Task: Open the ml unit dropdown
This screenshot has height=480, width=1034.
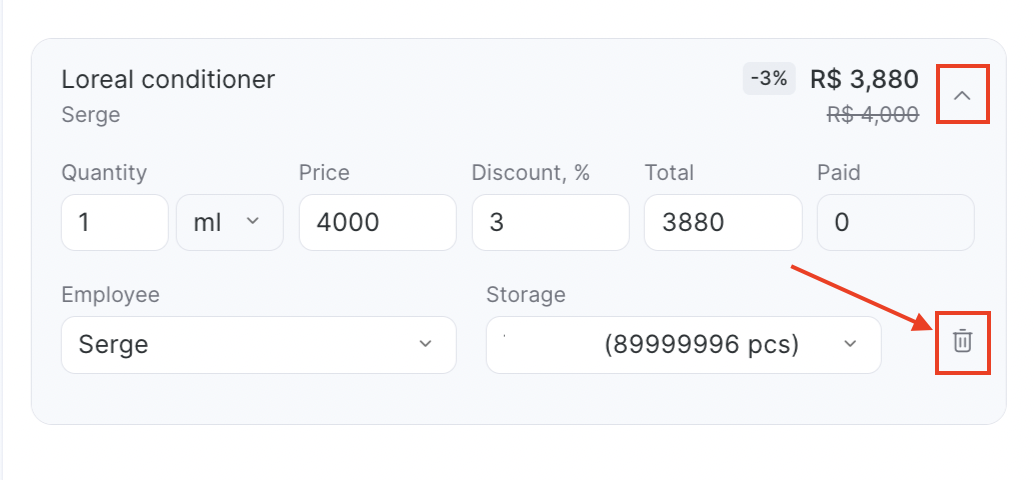Action: pos(229,222)
